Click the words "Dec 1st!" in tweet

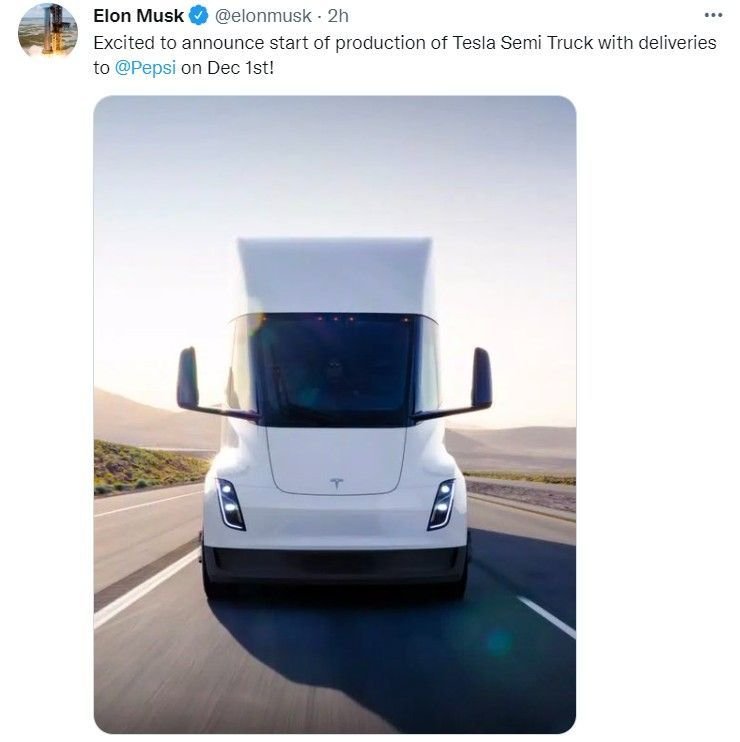(240, 68)
